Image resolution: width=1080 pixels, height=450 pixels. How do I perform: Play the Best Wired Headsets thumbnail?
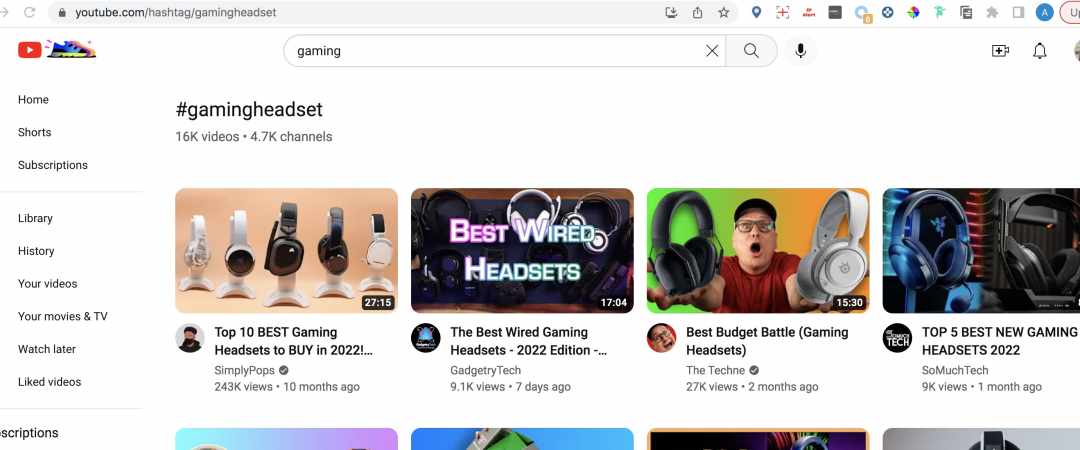tap(522, 250)
